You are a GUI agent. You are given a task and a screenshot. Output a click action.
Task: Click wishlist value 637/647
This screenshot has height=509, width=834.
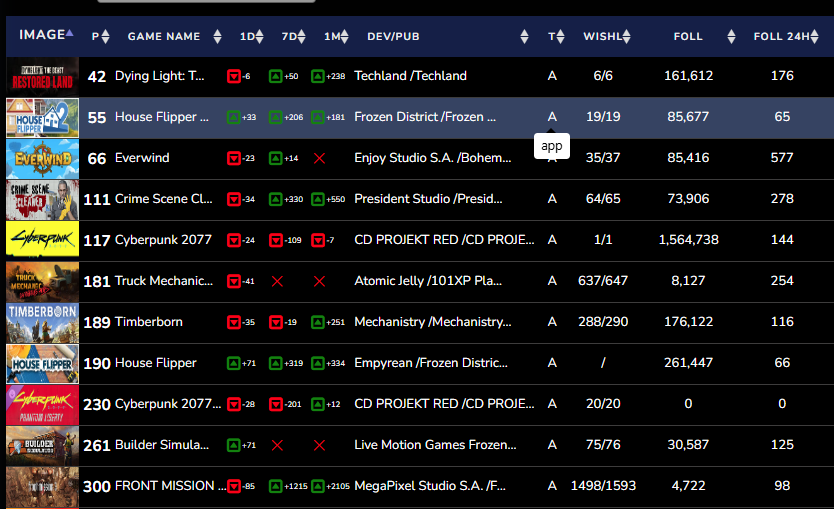pos(603,281)
